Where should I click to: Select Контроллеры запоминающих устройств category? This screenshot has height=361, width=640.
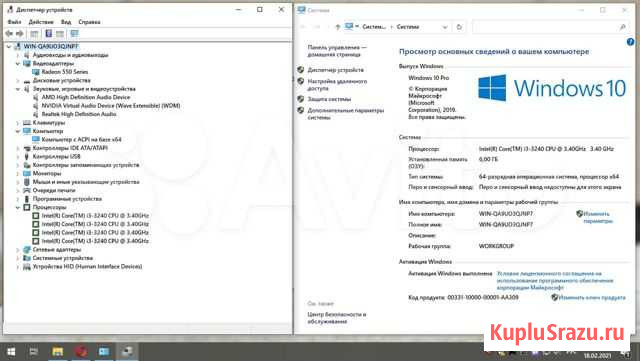click(86, 165)
